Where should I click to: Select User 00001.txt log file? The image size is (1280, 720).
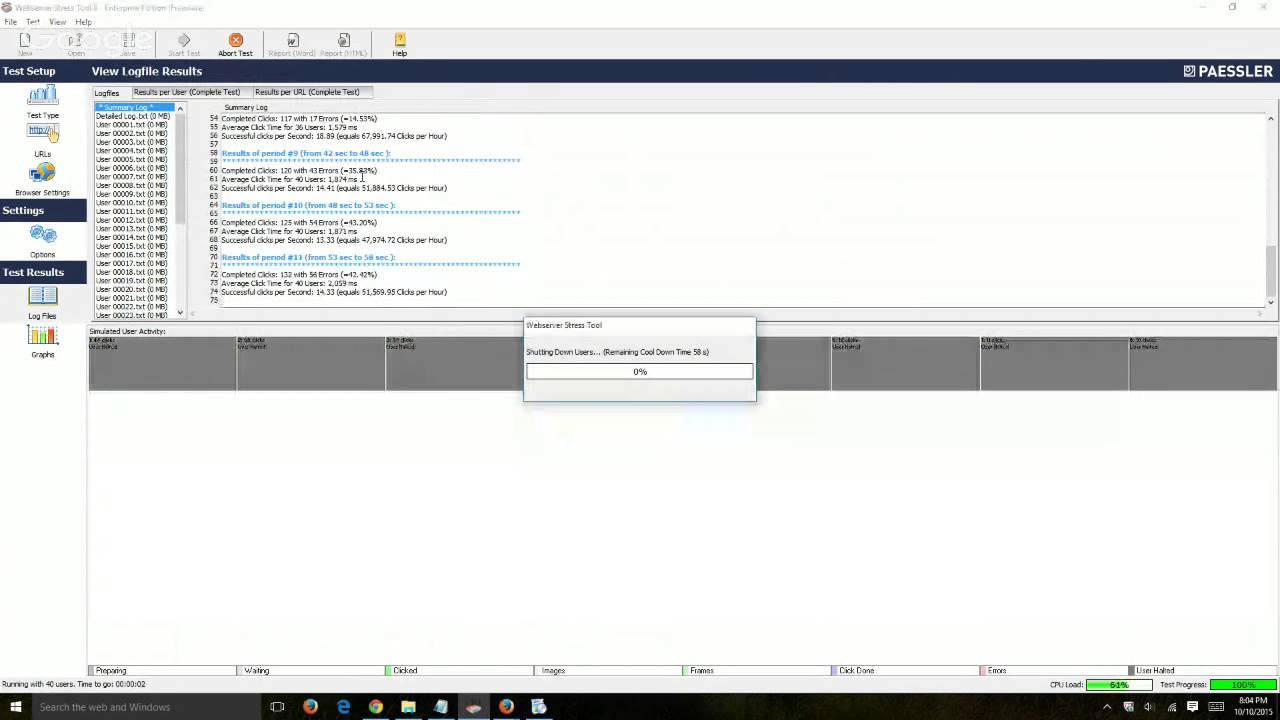[134, 125]
